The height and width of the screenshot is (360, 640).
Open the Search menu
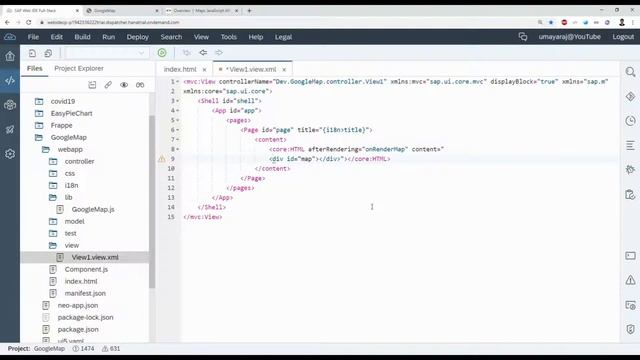[x=171, y=37]
